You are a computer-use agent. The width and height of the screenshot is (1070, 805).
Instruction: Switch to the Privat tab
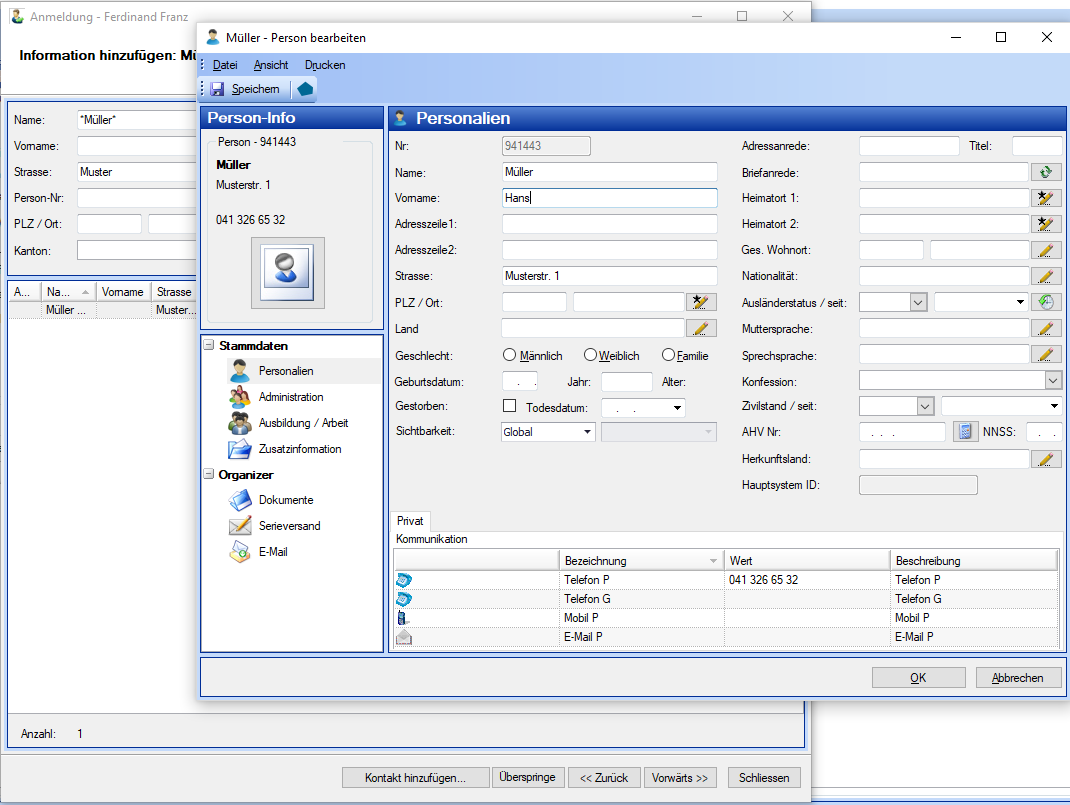tap(410, 521)
